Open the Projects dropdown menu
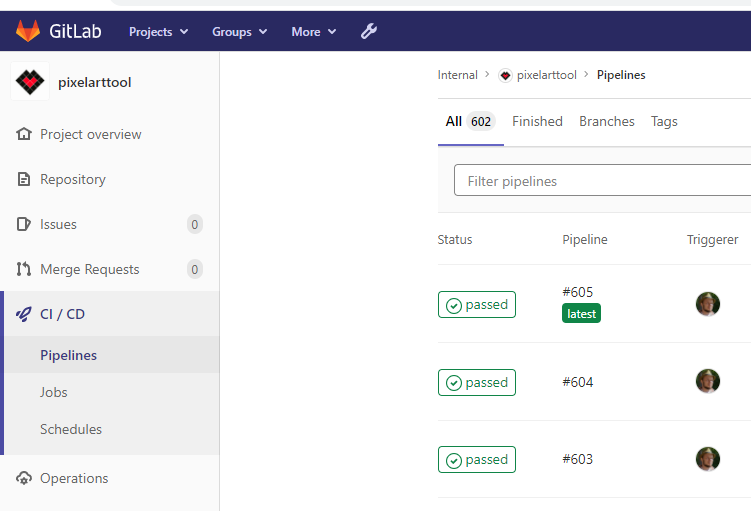Screen dimensions: 751x511 tap(159, 32)
